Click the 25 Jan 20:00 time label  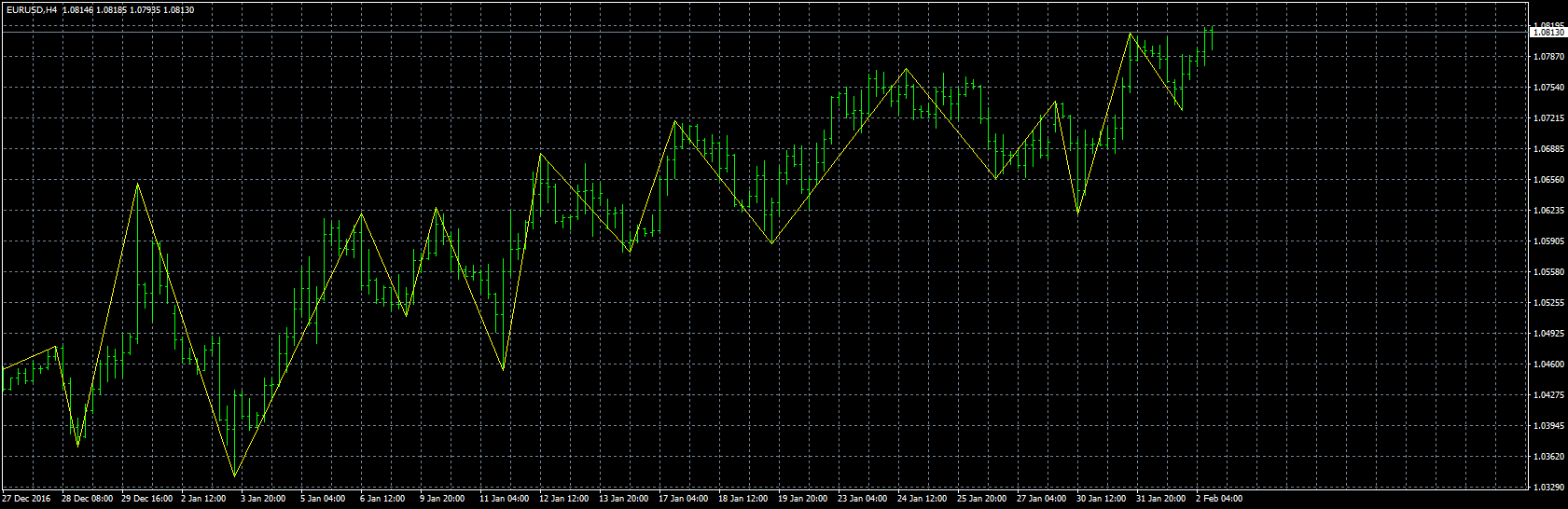pos(982,499)
